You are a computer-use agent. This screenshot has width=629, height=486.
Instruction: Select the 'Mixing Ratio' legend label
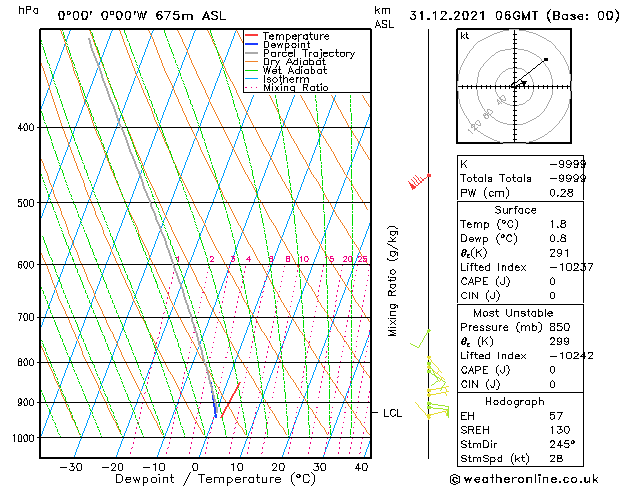[296, 87]
